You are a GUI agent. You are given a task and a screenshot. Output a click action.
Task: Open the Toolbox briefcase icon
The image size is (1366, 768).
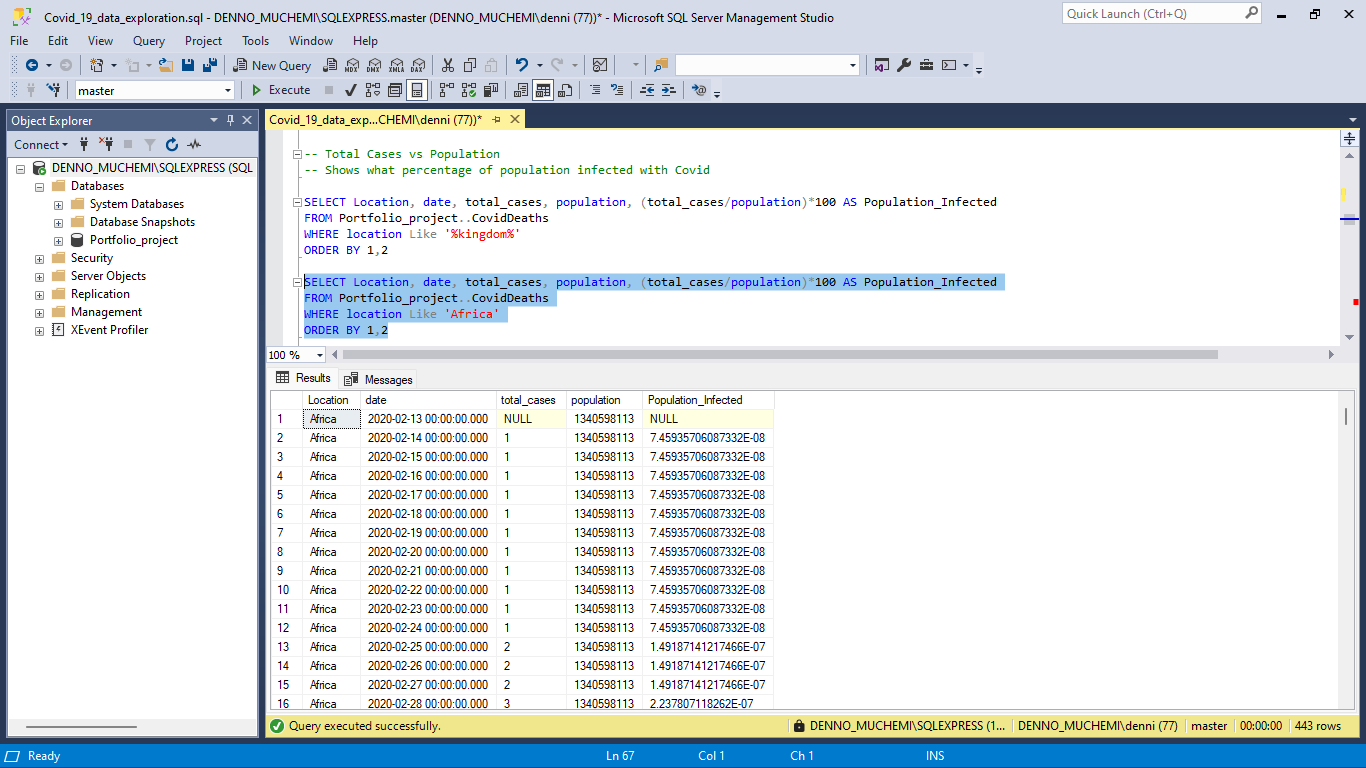[x=926, y=65]
